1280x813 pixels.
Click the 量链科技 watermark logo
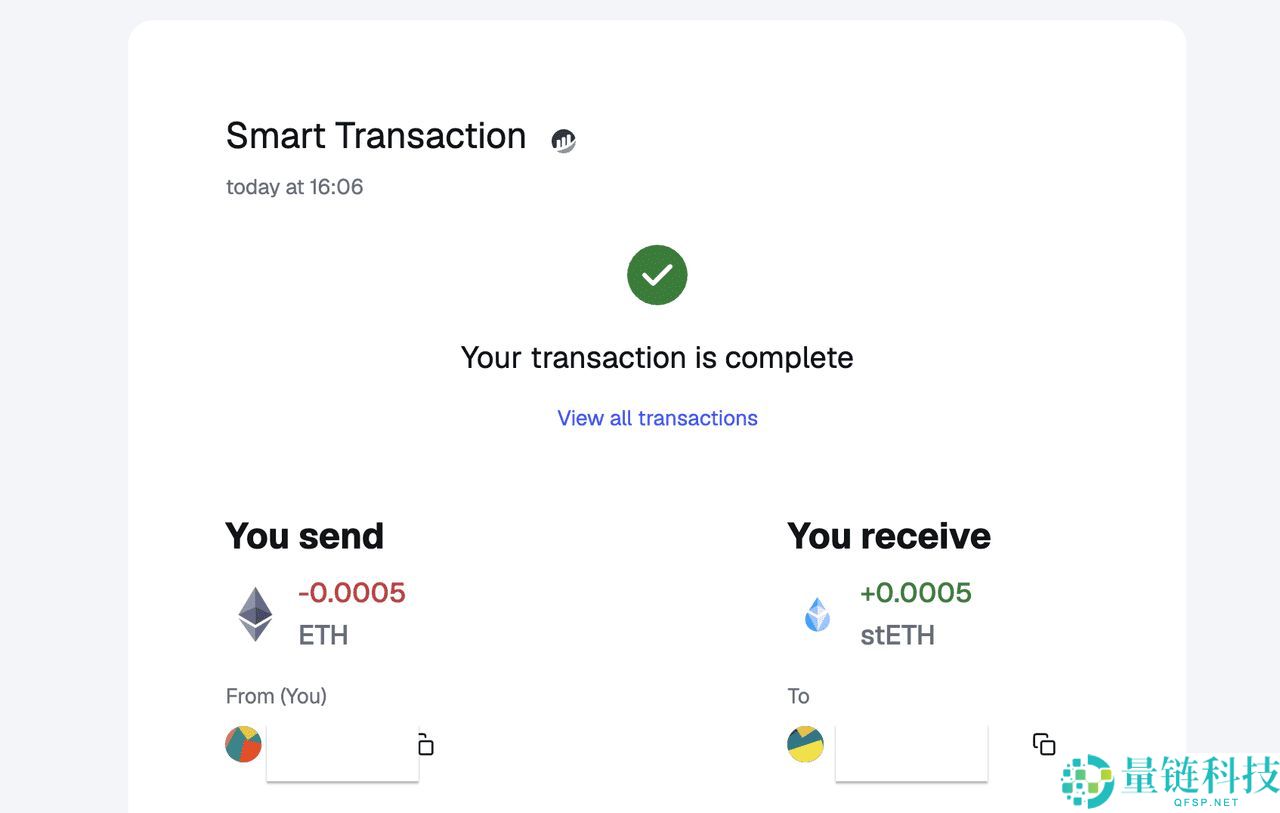(x=1168, y=780)
